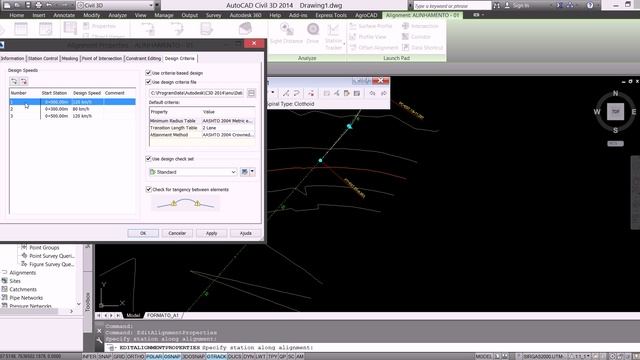Delete the selected design speed entry
Screen dimensions: 640x360
pos(23,81)
